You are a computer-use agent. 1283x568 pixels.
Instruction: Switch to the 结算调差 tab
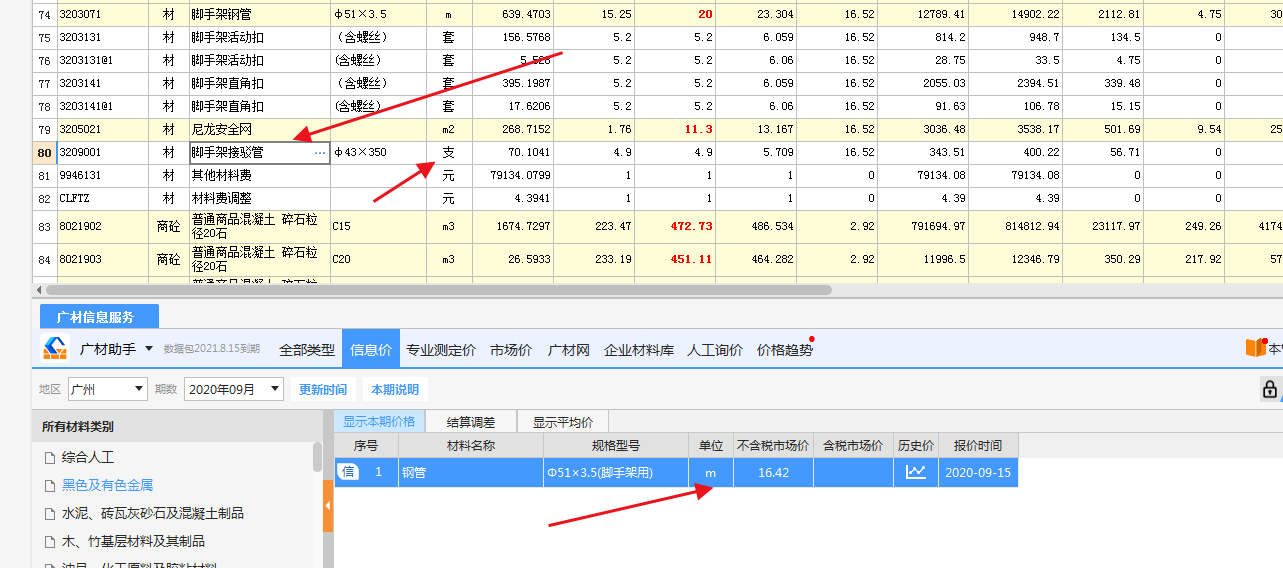(x=471, y=422)
